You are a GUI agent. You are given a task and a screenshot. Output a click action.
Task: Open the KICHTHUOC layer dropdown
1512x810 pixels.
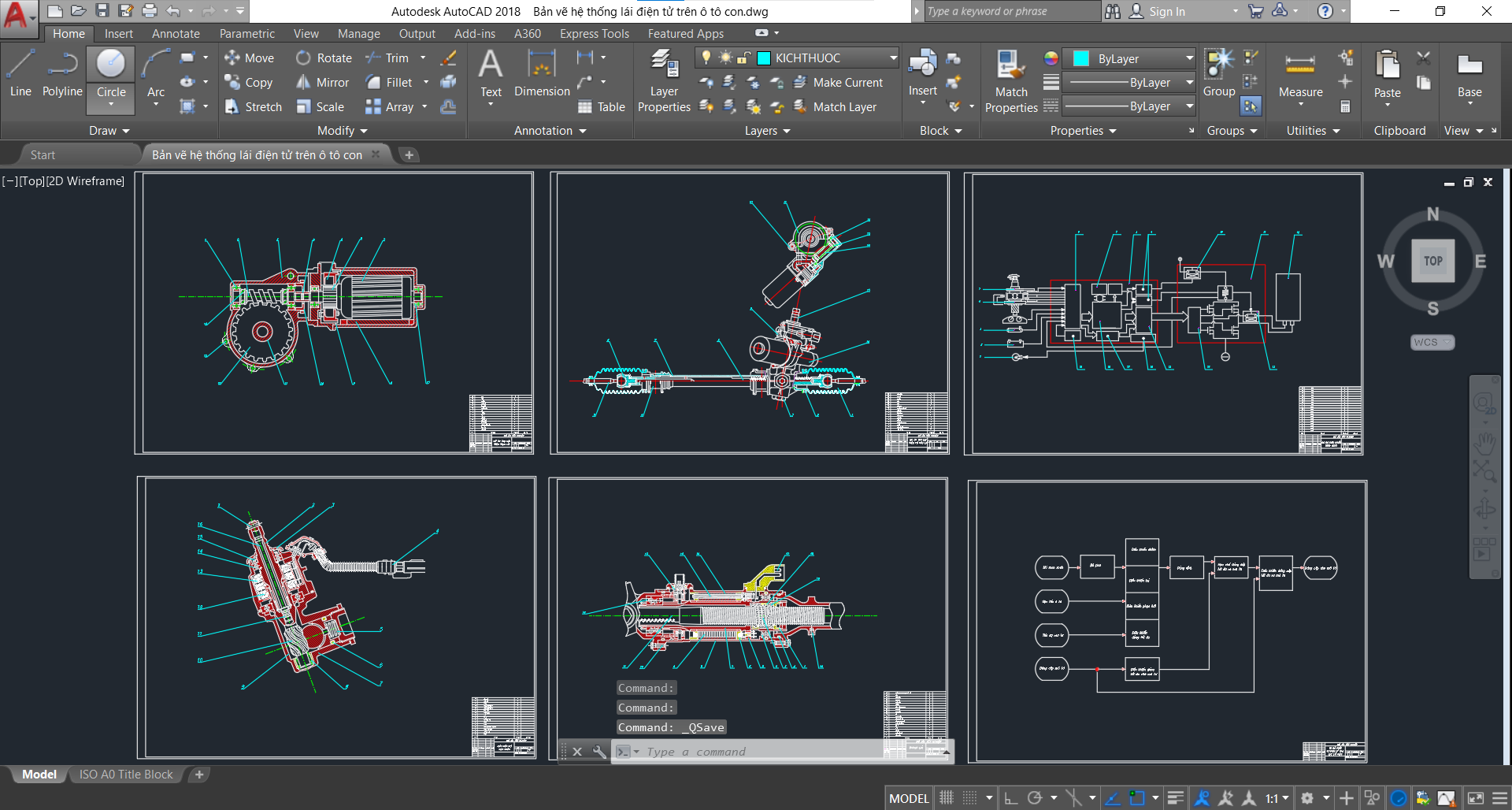pyautogui.click(x=893, y=58)
